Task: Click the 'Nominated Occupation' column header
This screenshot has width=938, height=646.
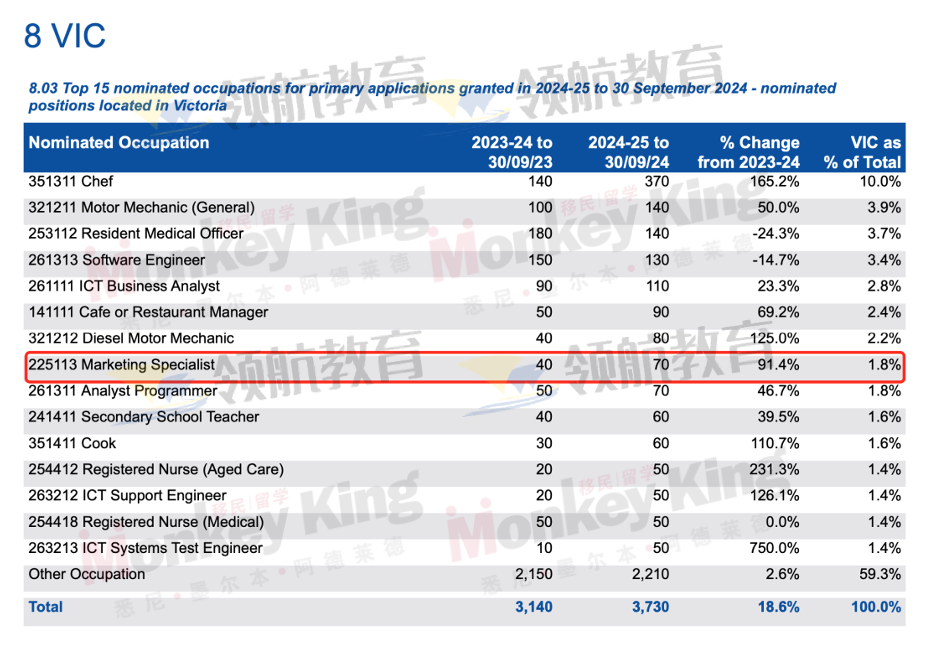Action: point(119,143)
